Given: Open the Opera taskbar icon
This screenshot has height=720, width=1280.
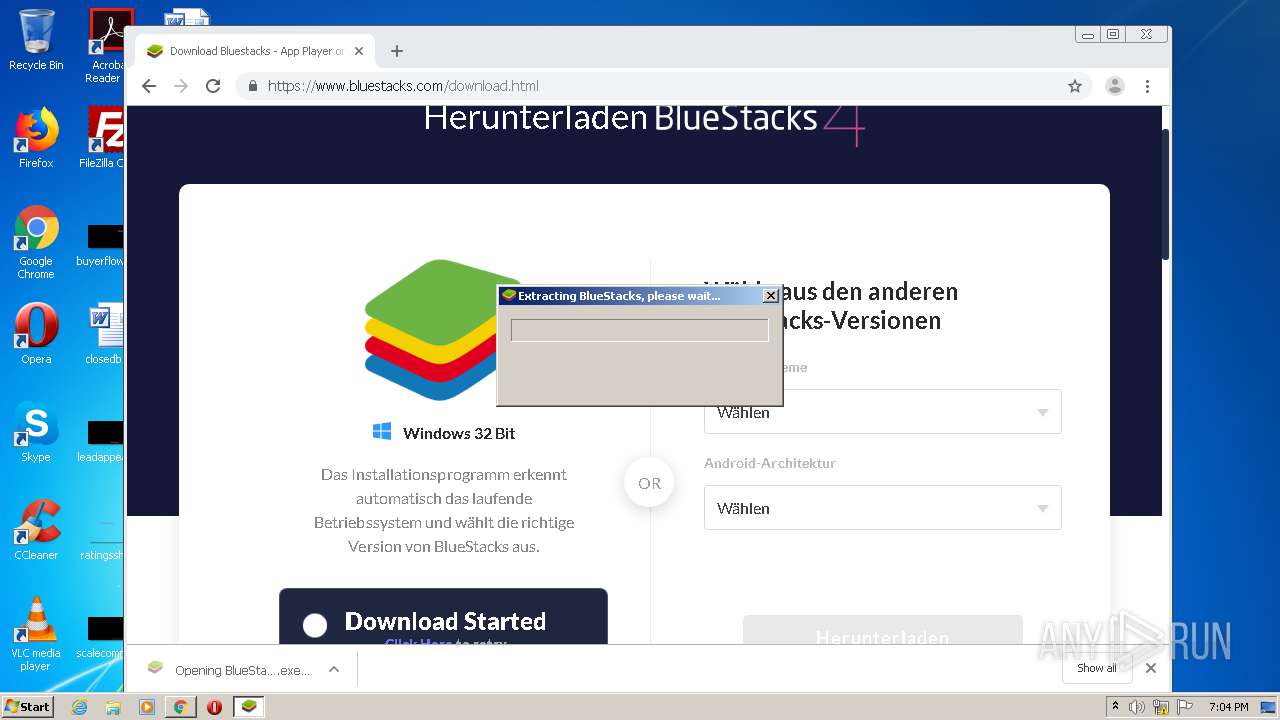Looking at the screenshot, I should pos(214,707).
